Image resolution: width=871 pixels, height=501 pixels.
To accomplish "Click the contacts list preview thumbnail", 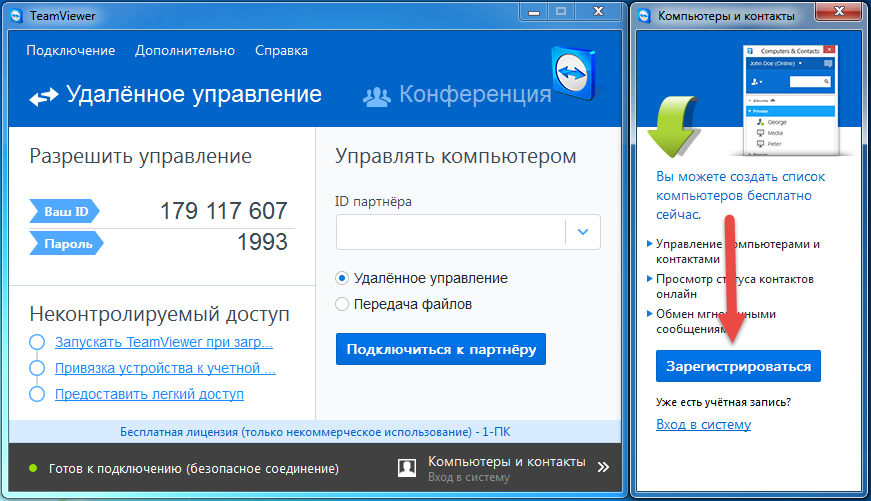I will click(790, 101).
